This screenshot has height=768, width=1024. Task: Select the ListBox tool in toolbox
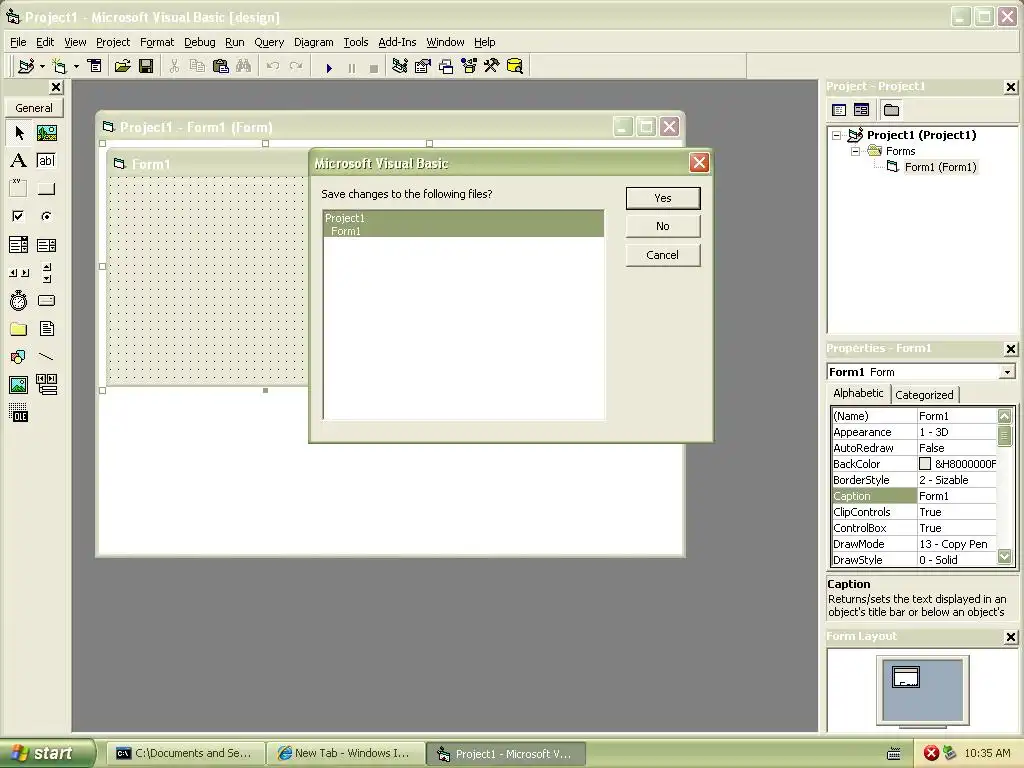pyautogui.click(x=46, y=245)
